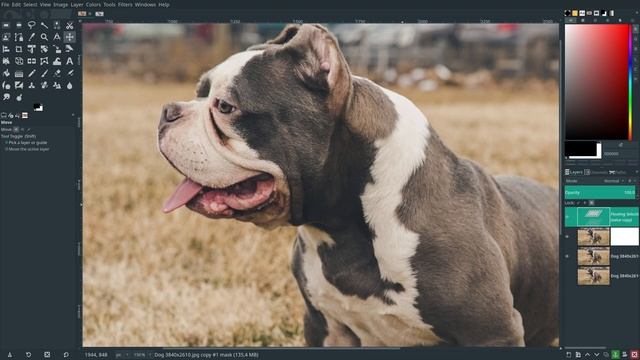The image size is (640, 360).
Task: Select the Bucket Fill tool
Action: (6, 73)
